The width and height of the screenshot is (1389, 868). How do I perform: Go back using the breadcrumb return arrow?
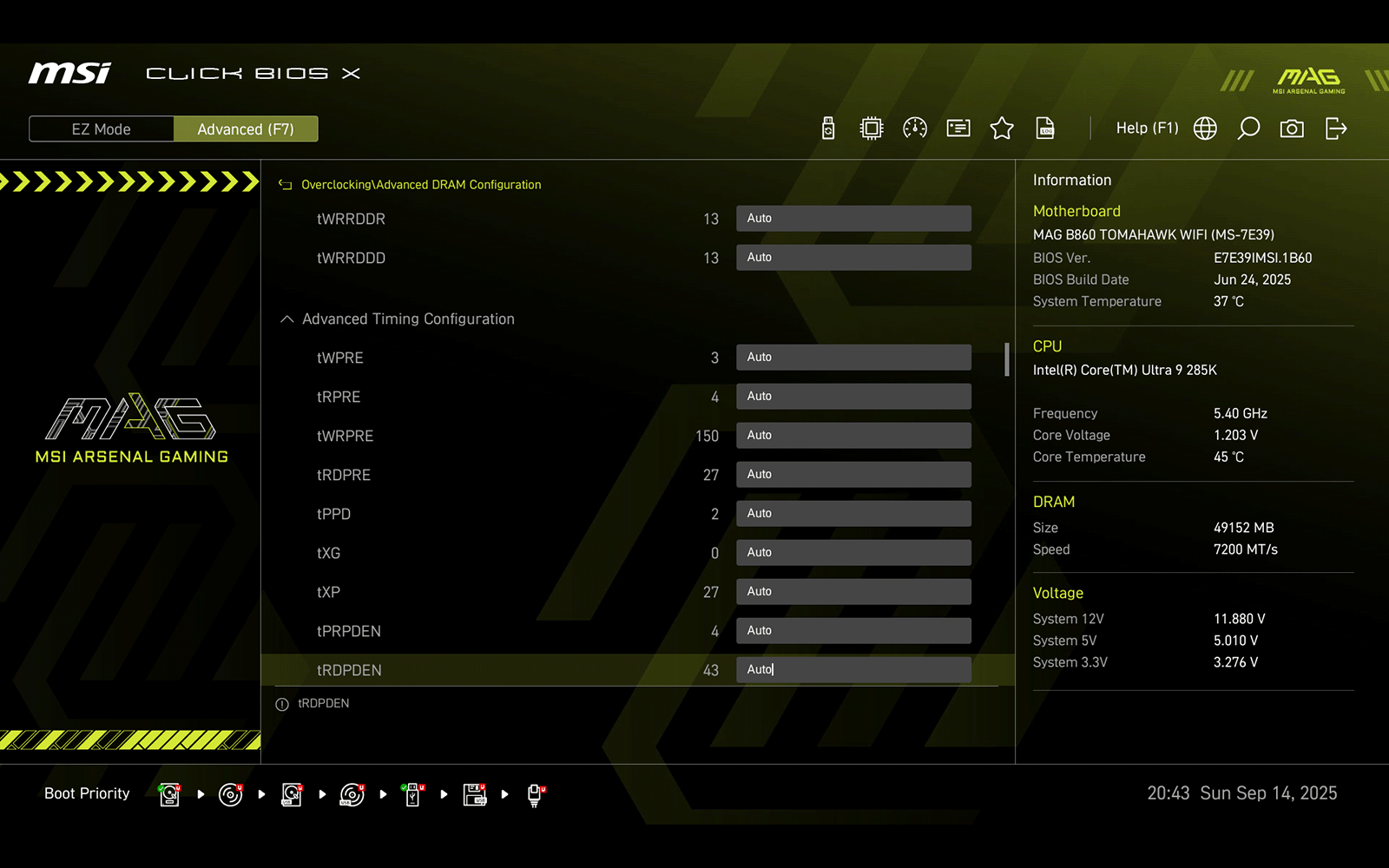coord(285,185)
